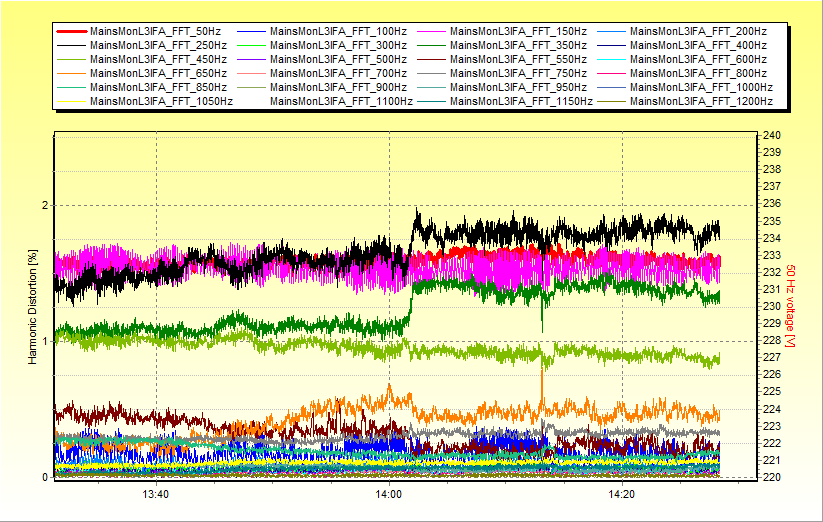This screenshot has height=522, width=823.
Task: Click the 240 value on voltage axis
Action: pos(771,135)
